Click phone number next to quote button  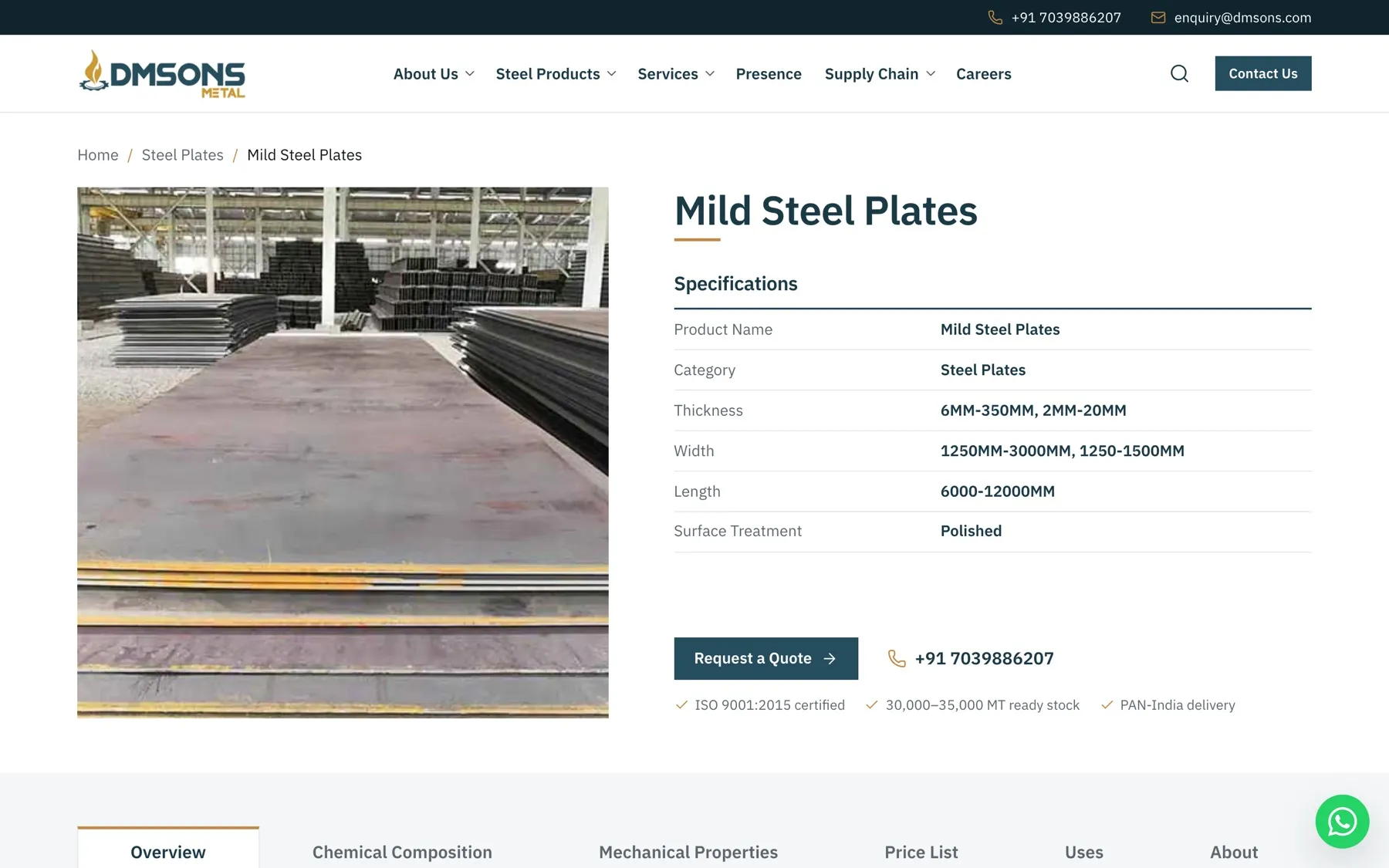click(x=984, y=658)
